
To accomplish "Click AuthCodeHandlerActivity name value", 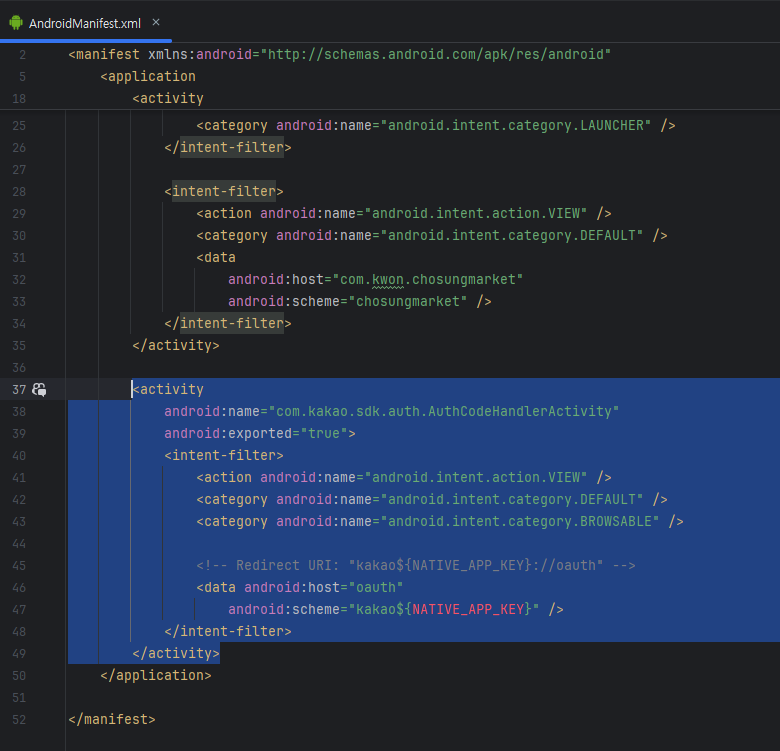I will pyautogui.click(x=444, y=411).
